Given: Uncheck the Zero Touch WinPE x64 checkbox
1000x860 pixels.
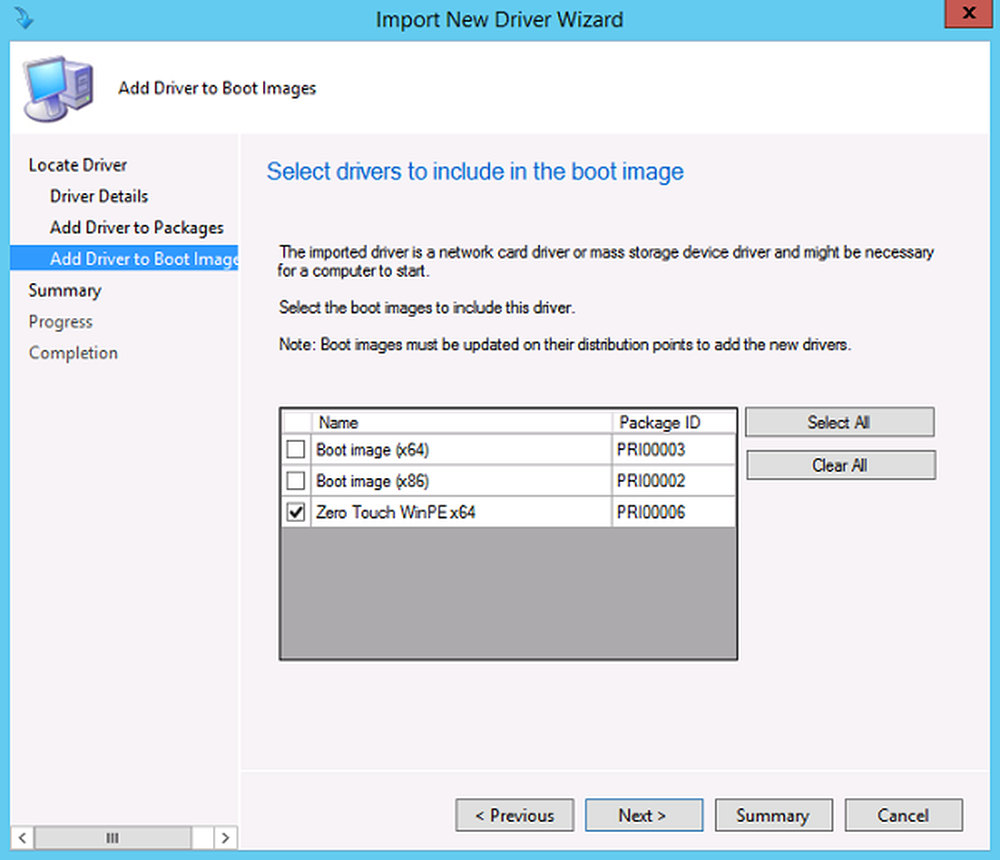Looking at the screenshot, I should point(296,512).
